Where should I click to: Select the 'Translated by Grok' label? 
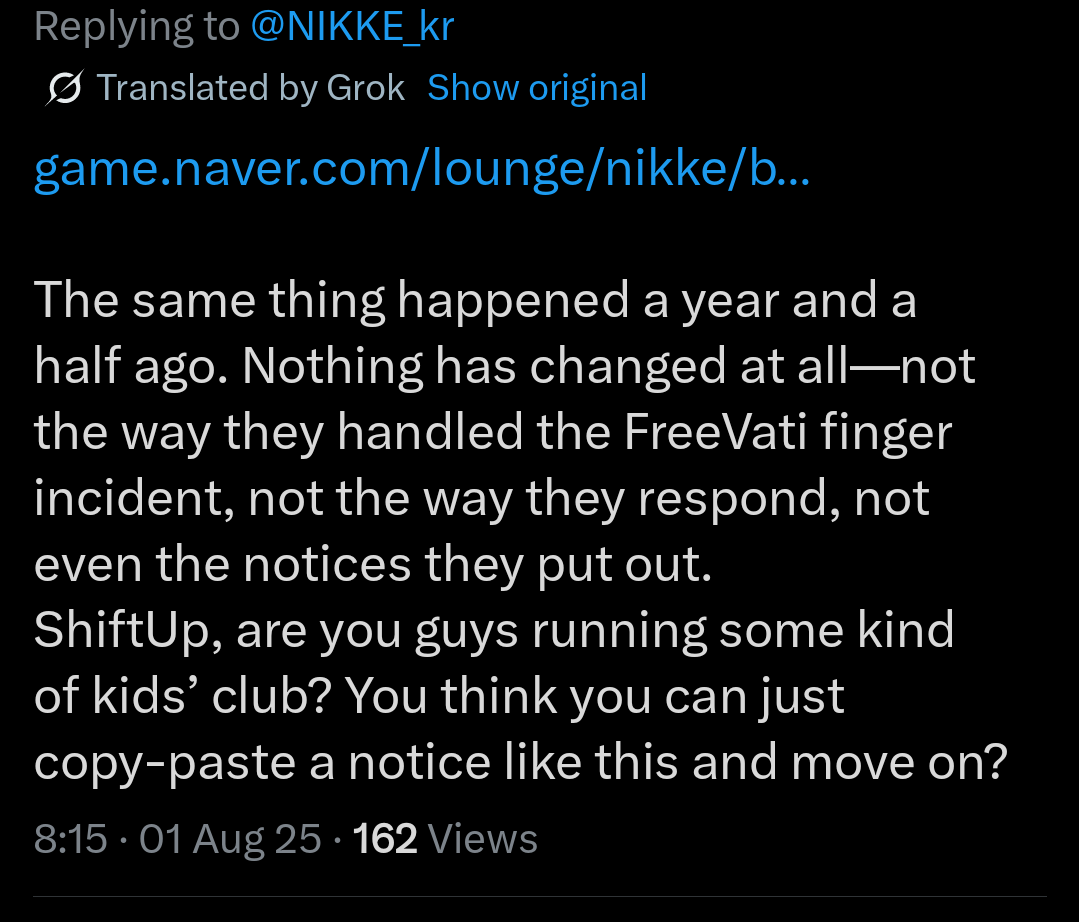point(250,88)
